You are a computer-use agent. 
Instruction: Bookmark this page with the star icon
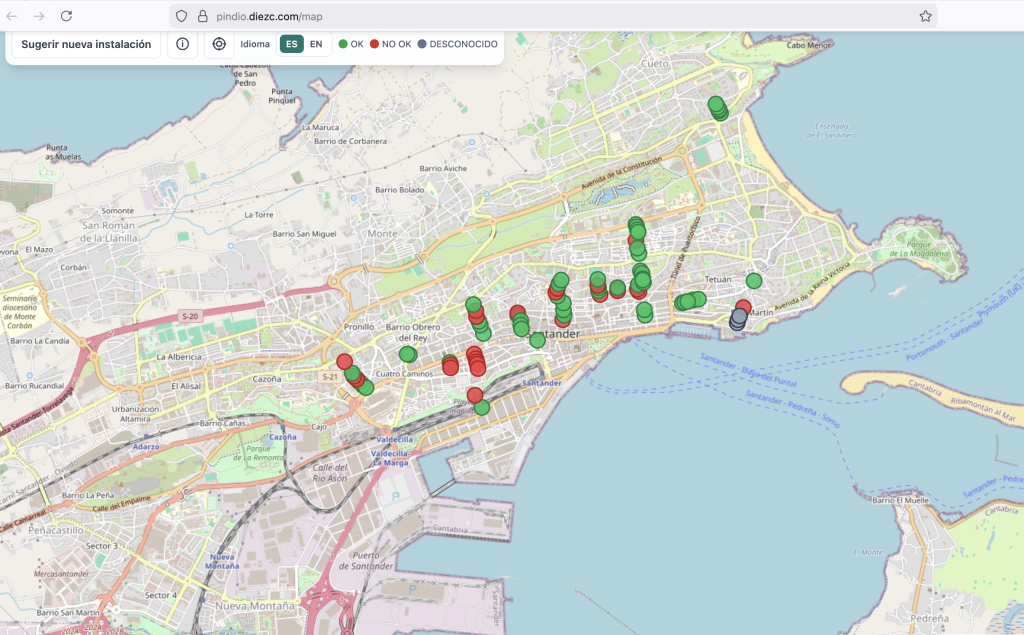click(x=925, y=16)
